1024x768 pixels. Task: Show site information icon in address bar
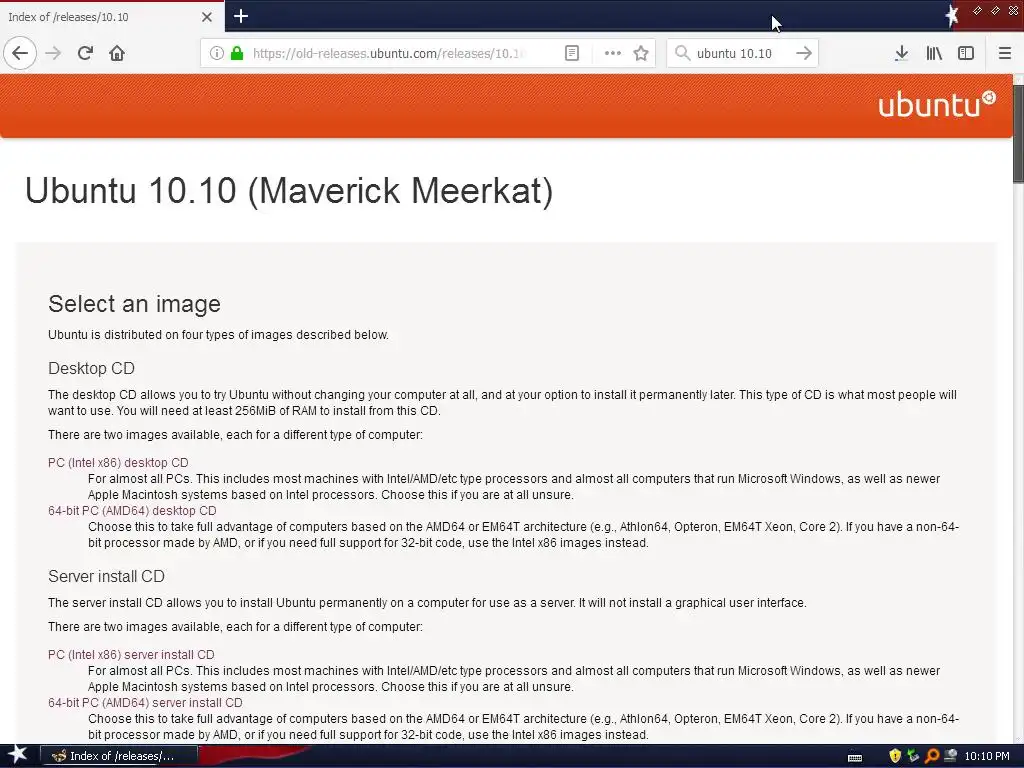click(x=216, y=53)
